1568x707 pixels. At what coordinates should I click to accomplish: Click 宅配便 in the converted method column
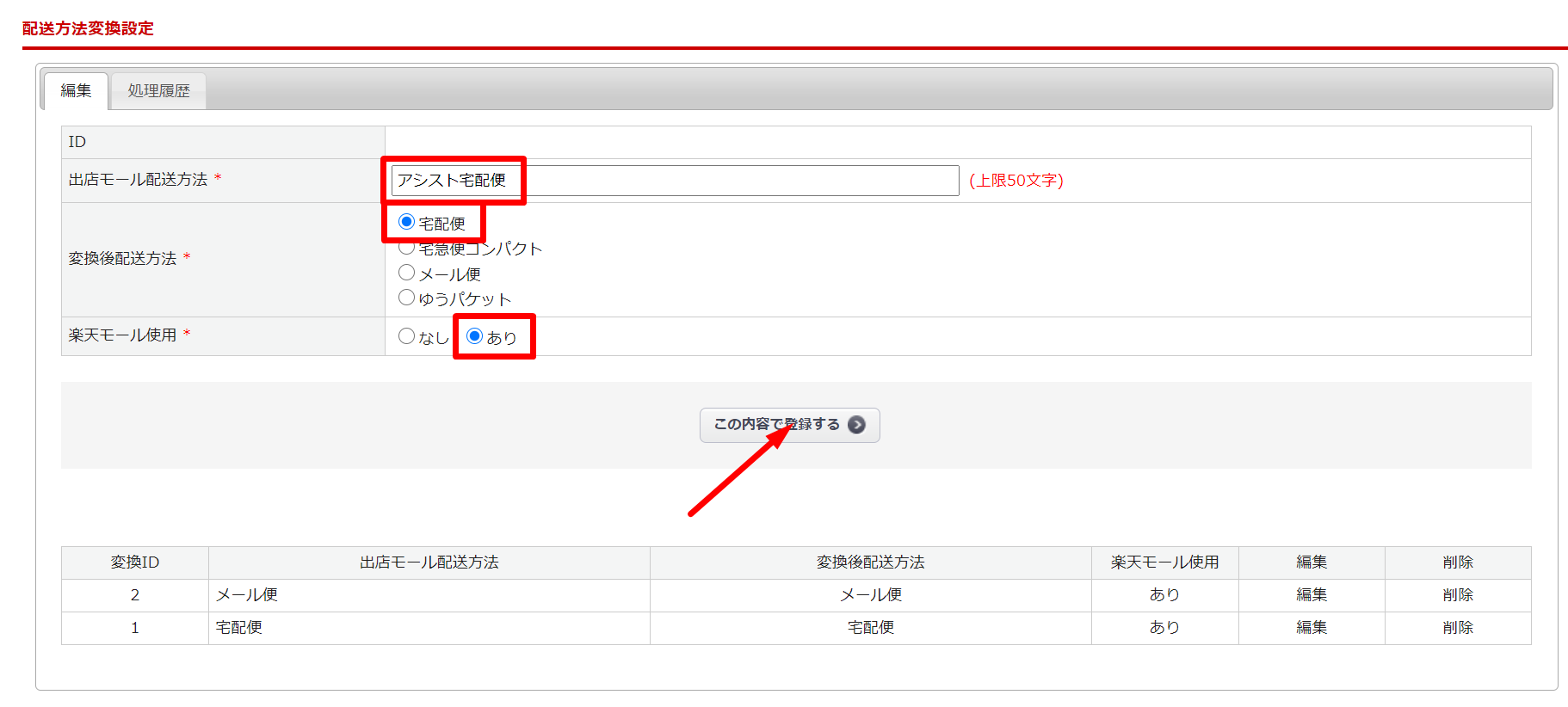(x=871, y=628)
